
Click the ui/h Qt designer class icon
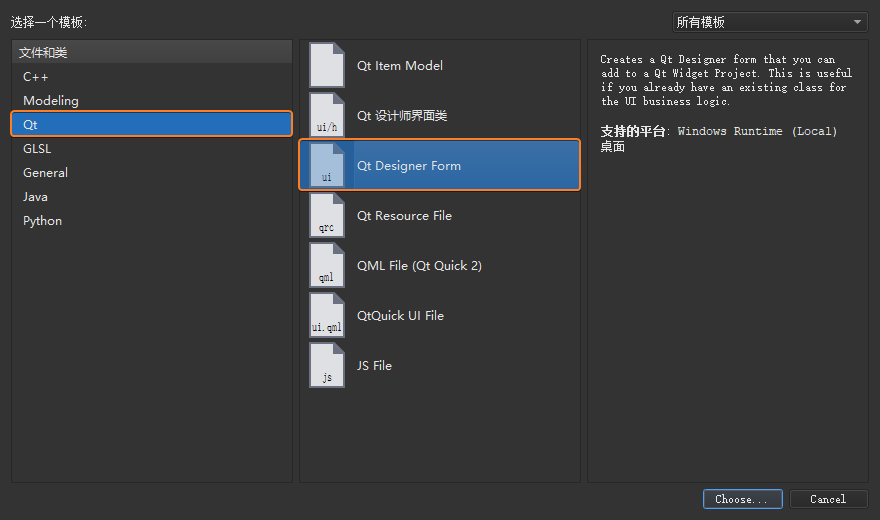coord(327,115)
